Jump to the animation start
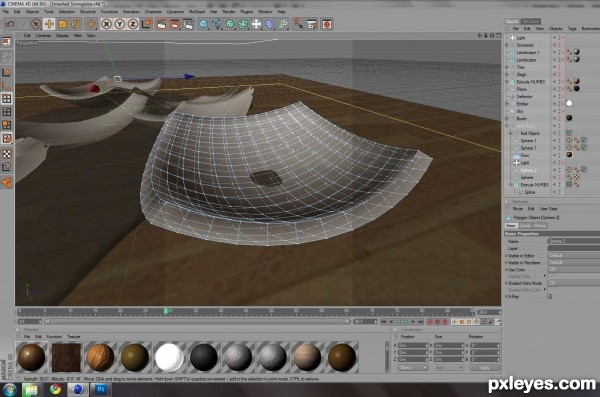Image resolution: width=600 pixels, height=397 pixels. [x=384, y=322]
